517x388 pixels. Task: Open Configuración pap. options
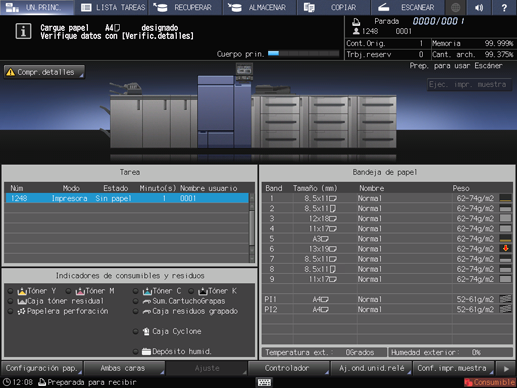[x=42, y=368]
